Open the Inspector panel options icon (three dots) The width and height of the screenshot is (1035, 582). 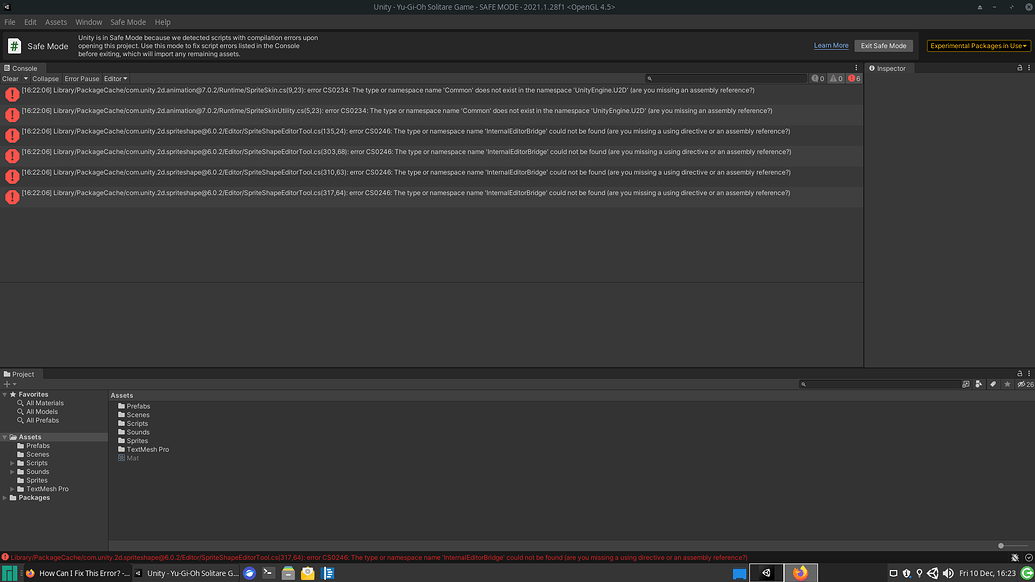click(1029, 68)
